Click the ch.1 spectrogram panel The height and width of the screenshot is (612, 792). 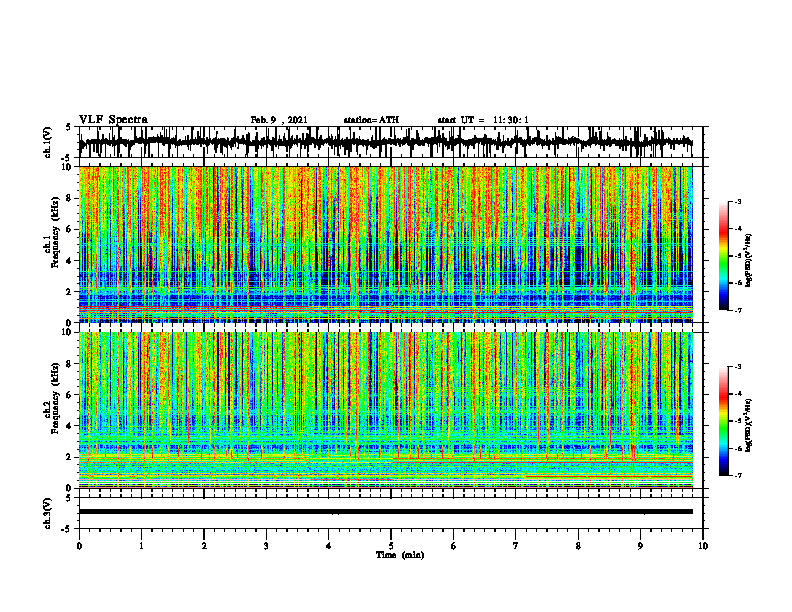tap(385, 244)
